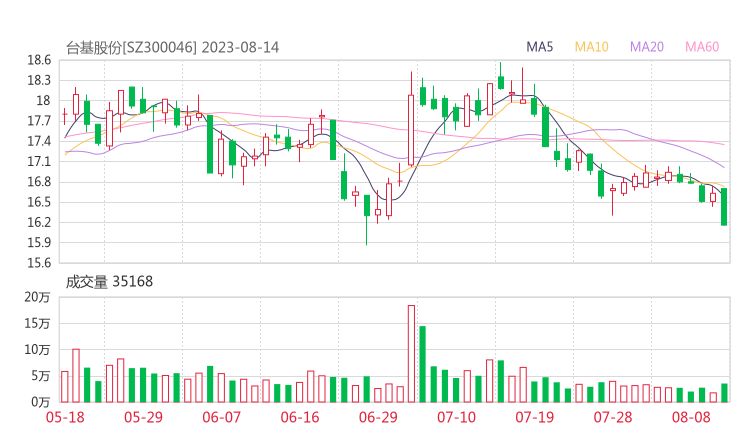The image size is (740, 440).
Task: Click the 07-19 date axis label
Action: point(535,417)
